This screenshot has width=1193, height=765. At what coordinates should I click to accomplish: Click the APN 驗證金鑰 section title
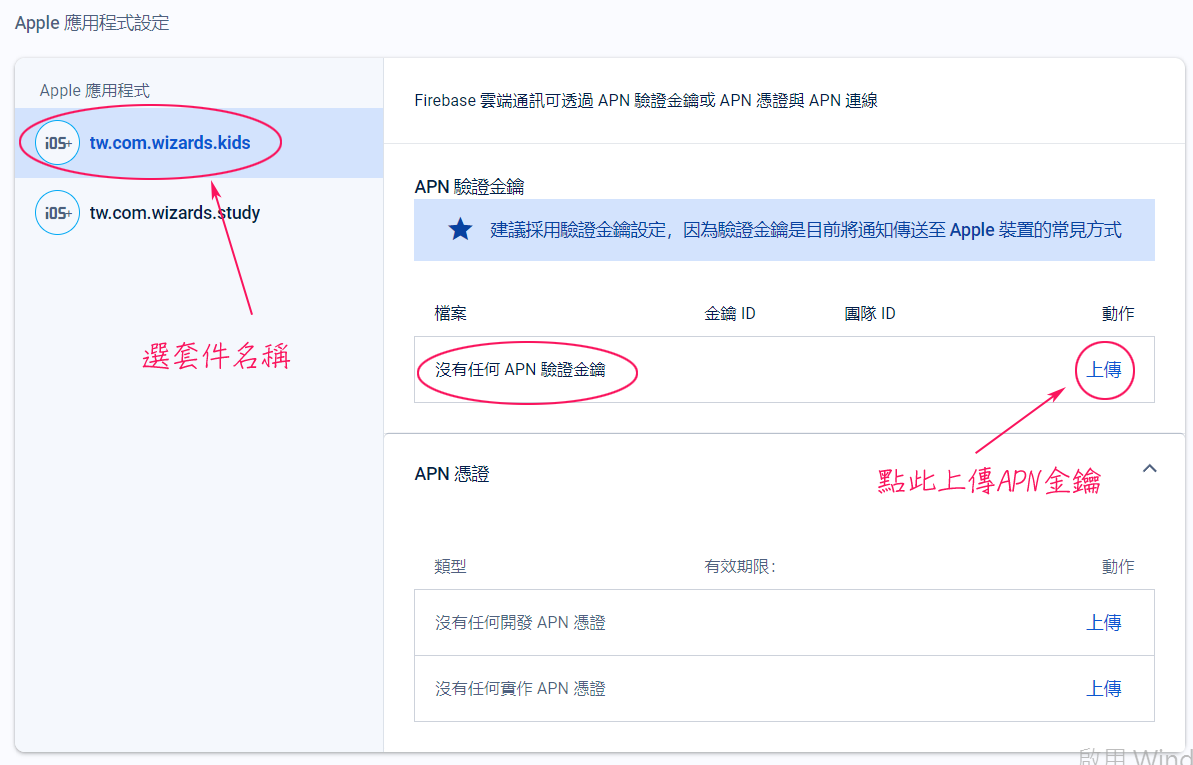[x=469, y=186]
